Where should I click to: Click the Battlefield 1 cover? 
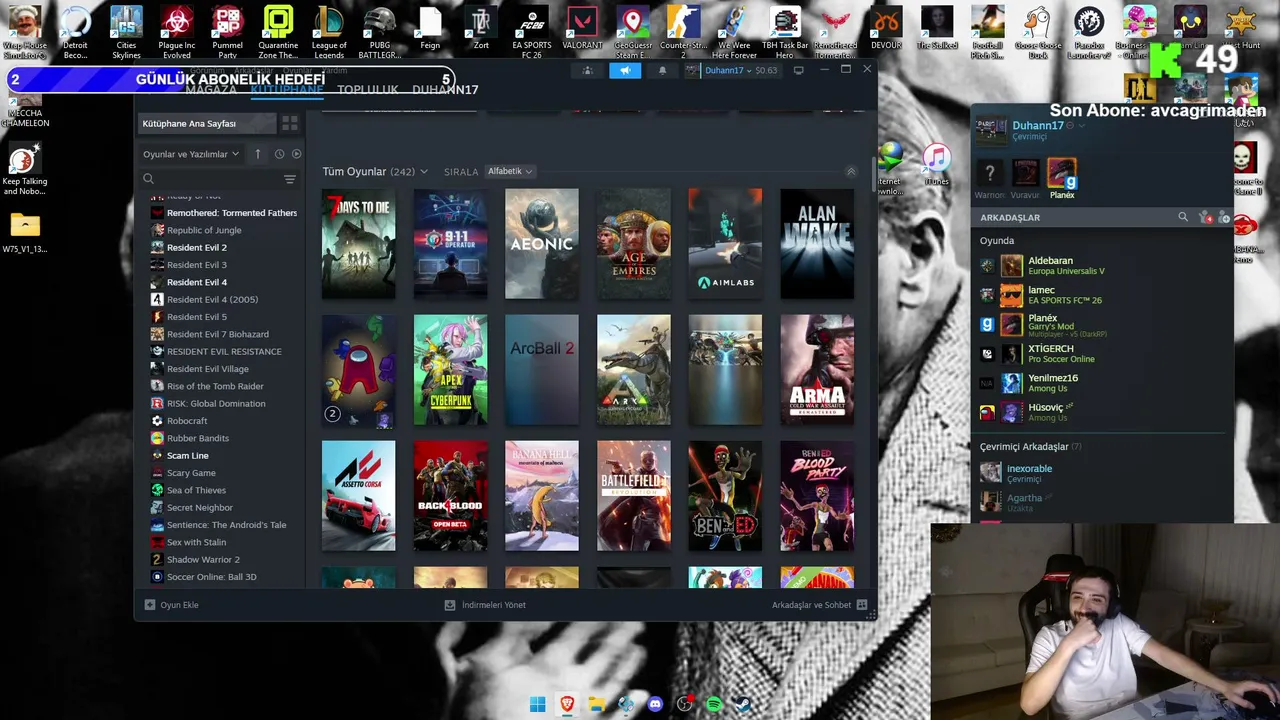[x=634, y=496]
